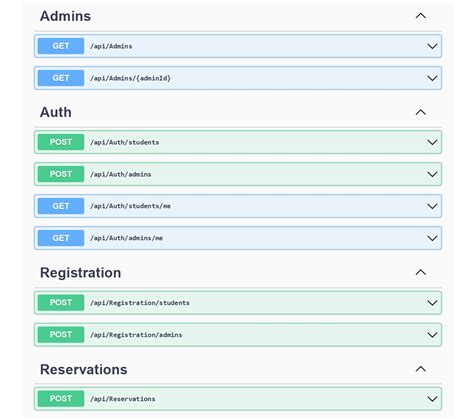Click the GET badge for /api/Auth/admins/me
The width and height of the screenshot is (474, 419).
(61, 238)
